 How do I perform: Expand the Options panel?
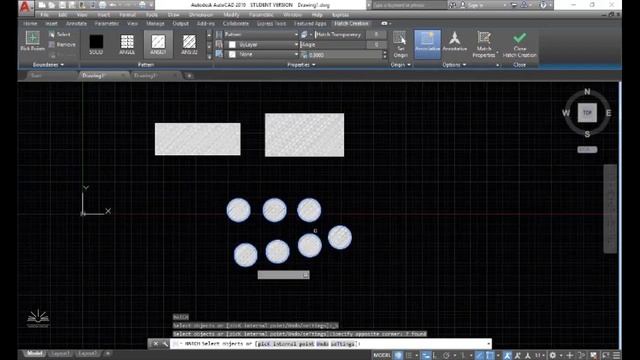click(454, 65)
